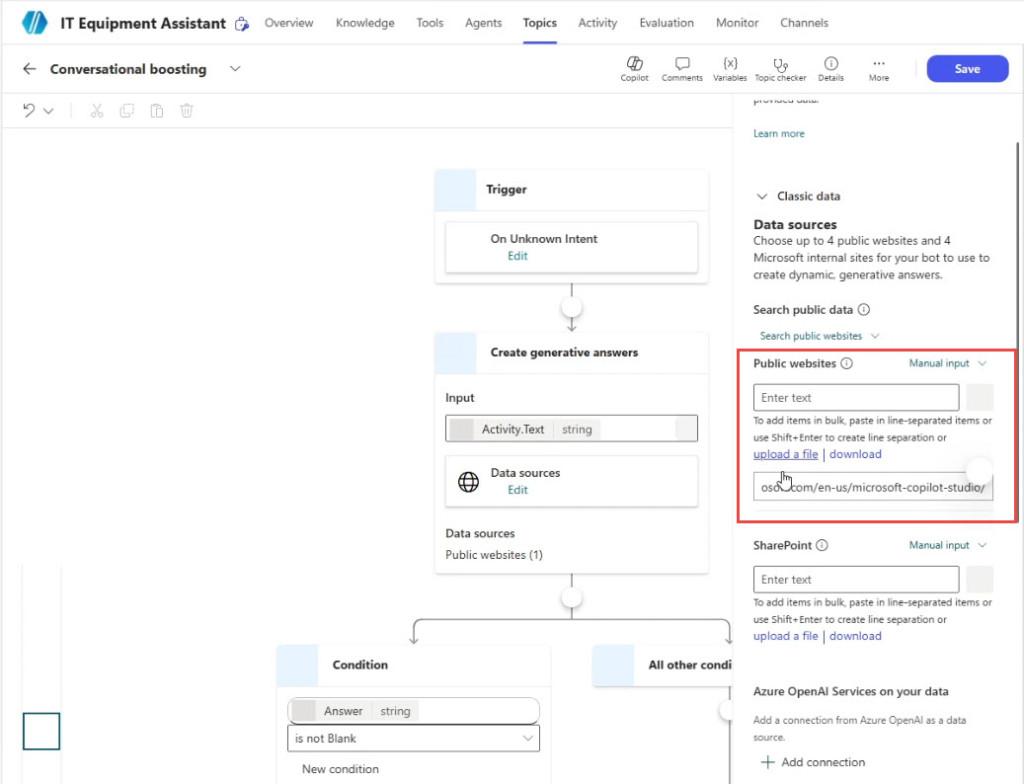Open SharePoint Manual input dropdown

coord(948,545)
